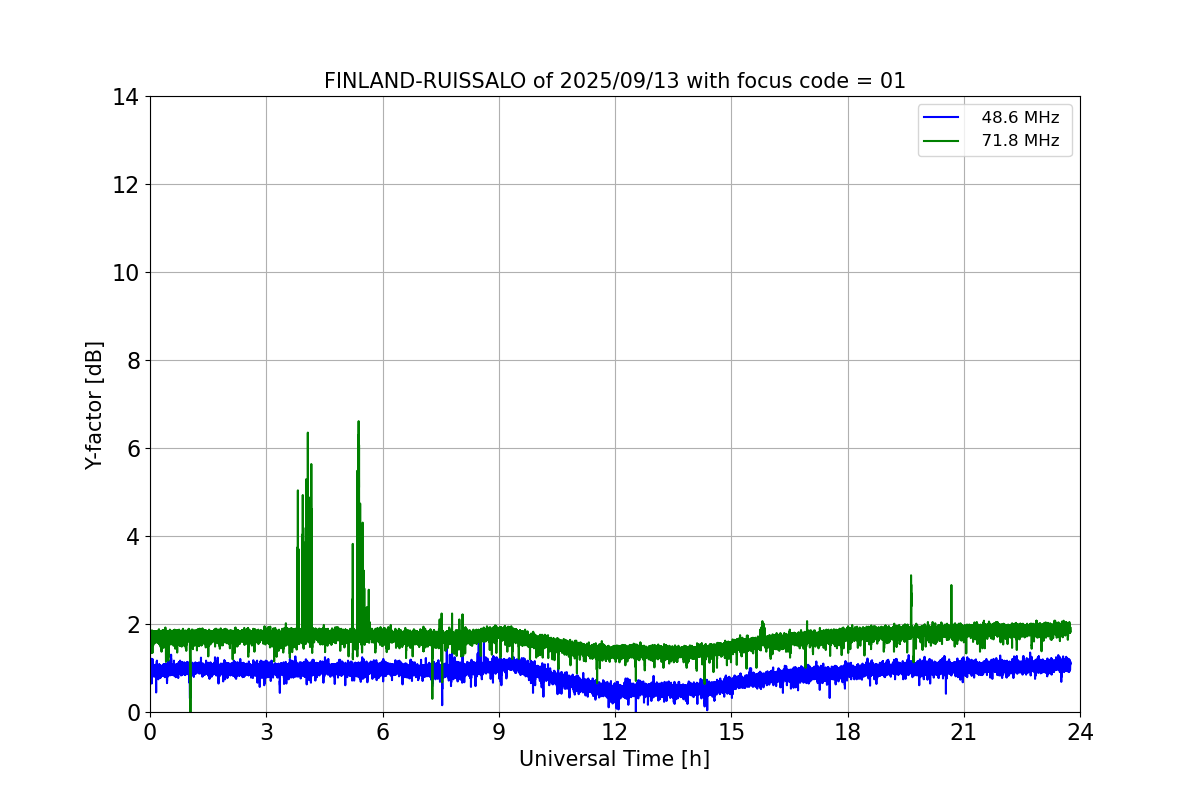The image size is (1200, 800).
Task: Click the x-axis tick label 9
Action: click(499, 732)
